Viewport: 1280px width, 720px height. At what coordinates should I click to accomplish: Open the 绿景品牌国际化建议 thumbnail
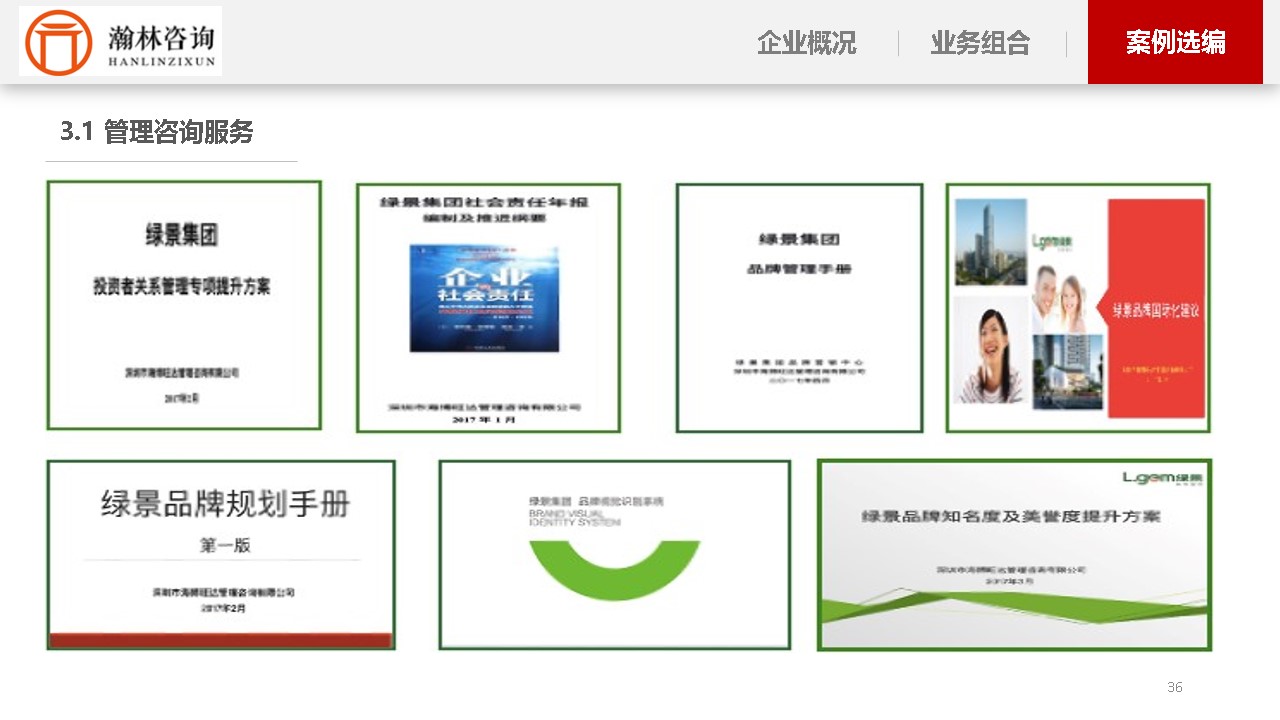(x=1078, y=308)
